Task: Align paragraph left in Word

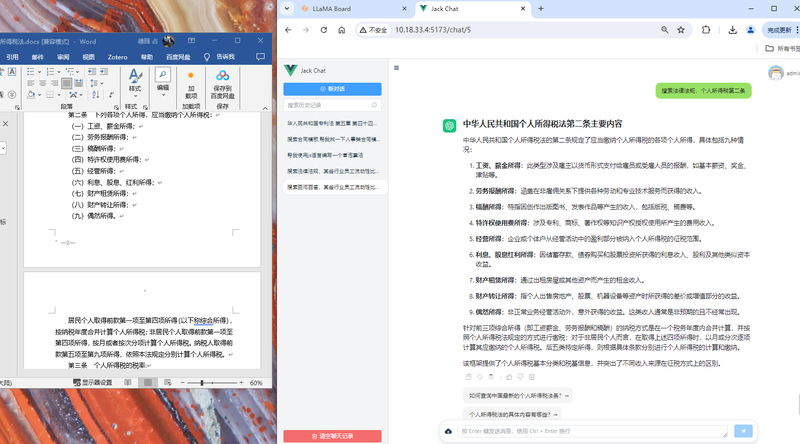Action: pos(31,83)
